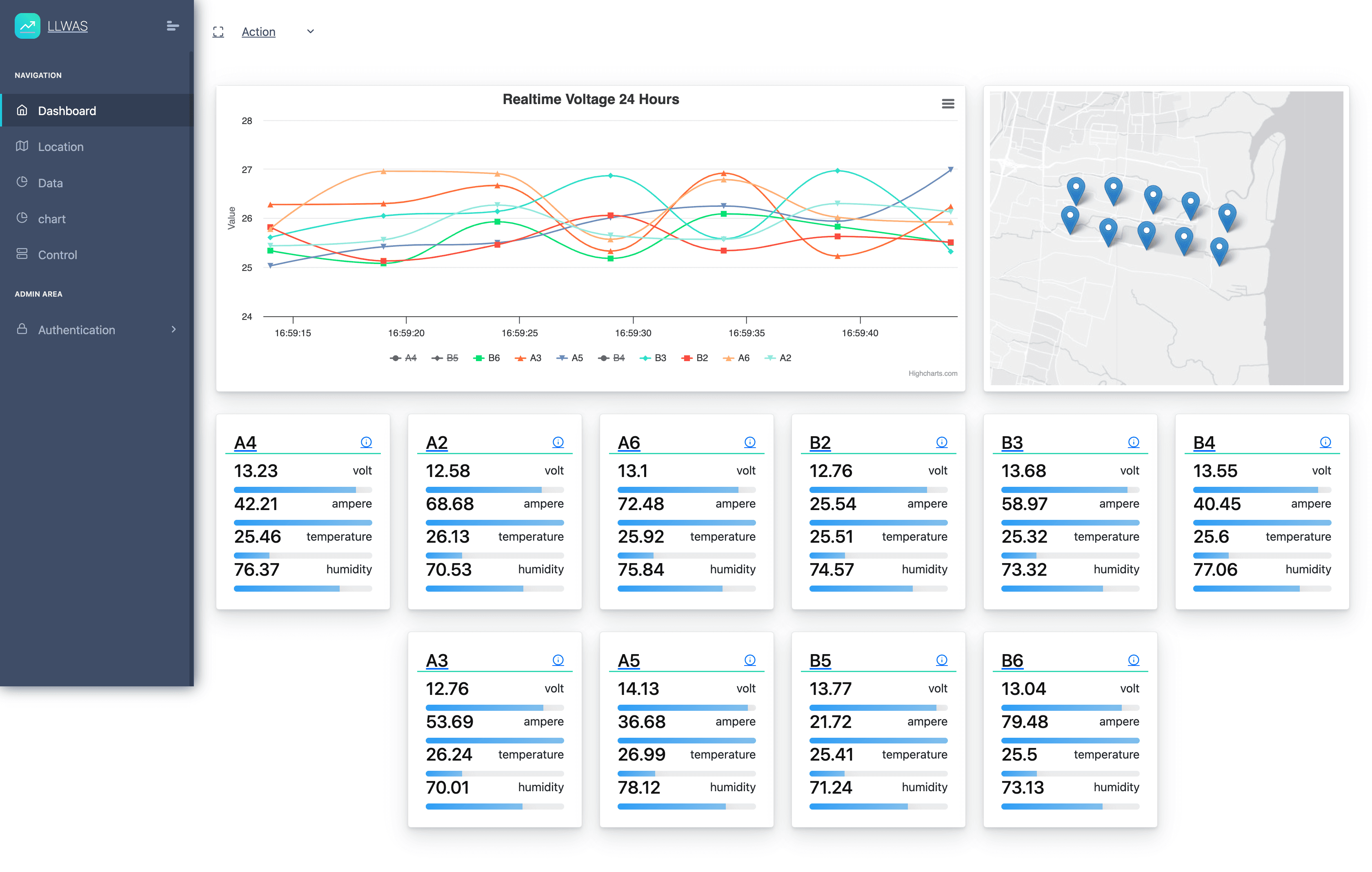The image size is (1372, 872).
Task: Expand the Action dropdown chevron
Action: 311,31
